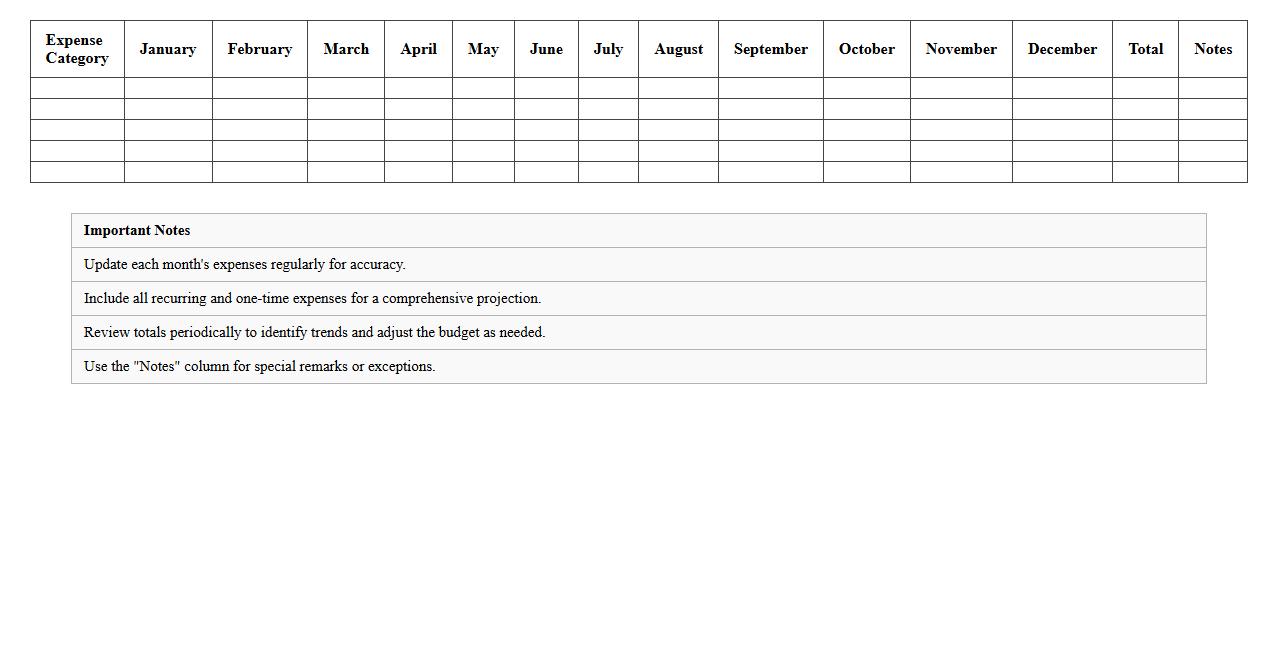Select the 'Update each month's expenses' note
Screen dimensions: 1278x650
coord(245,264)
